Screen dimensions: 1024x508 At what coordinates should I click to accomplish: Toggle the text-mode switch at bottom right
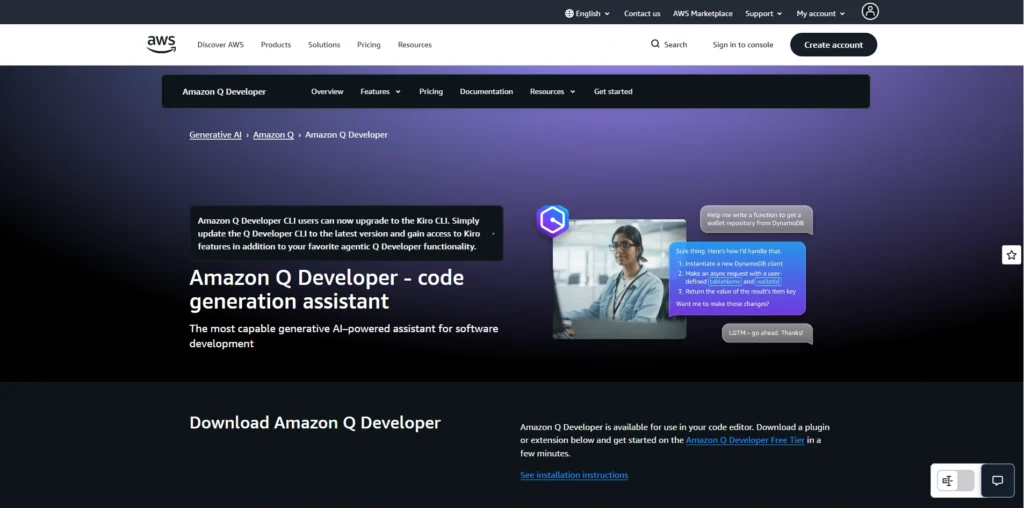pos(955,481)
